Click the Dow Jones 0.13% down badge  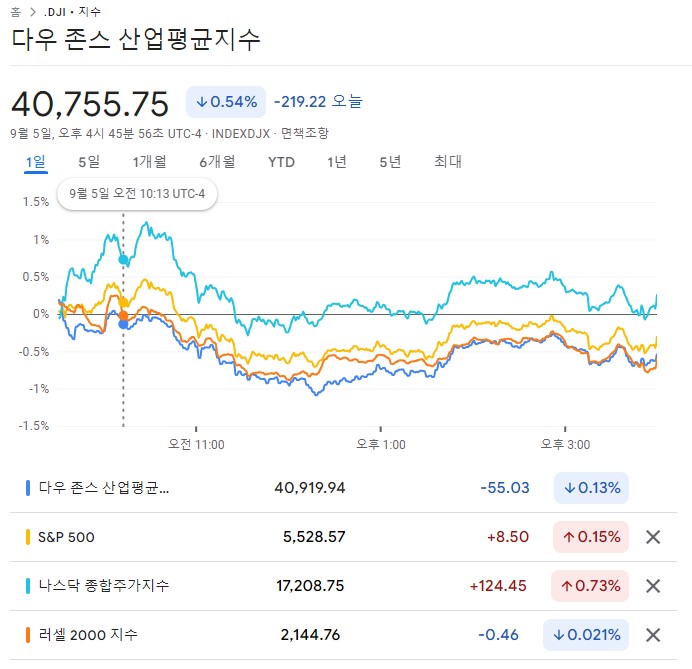pos(591,488)
